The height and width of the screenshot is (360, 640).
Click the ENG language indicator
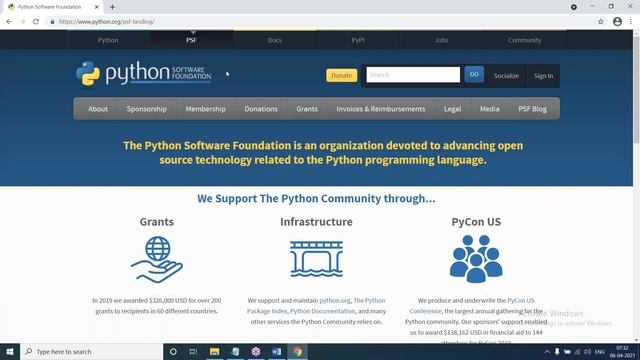[x=600, y=352]
